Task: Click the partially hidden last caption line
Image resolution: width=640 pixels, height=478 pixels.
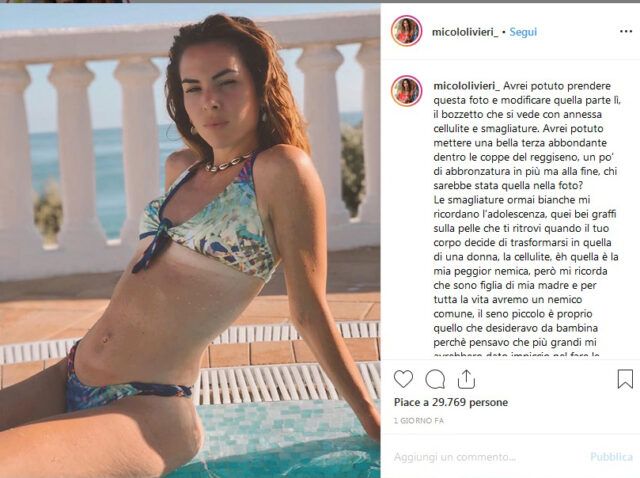Action: 516,355
